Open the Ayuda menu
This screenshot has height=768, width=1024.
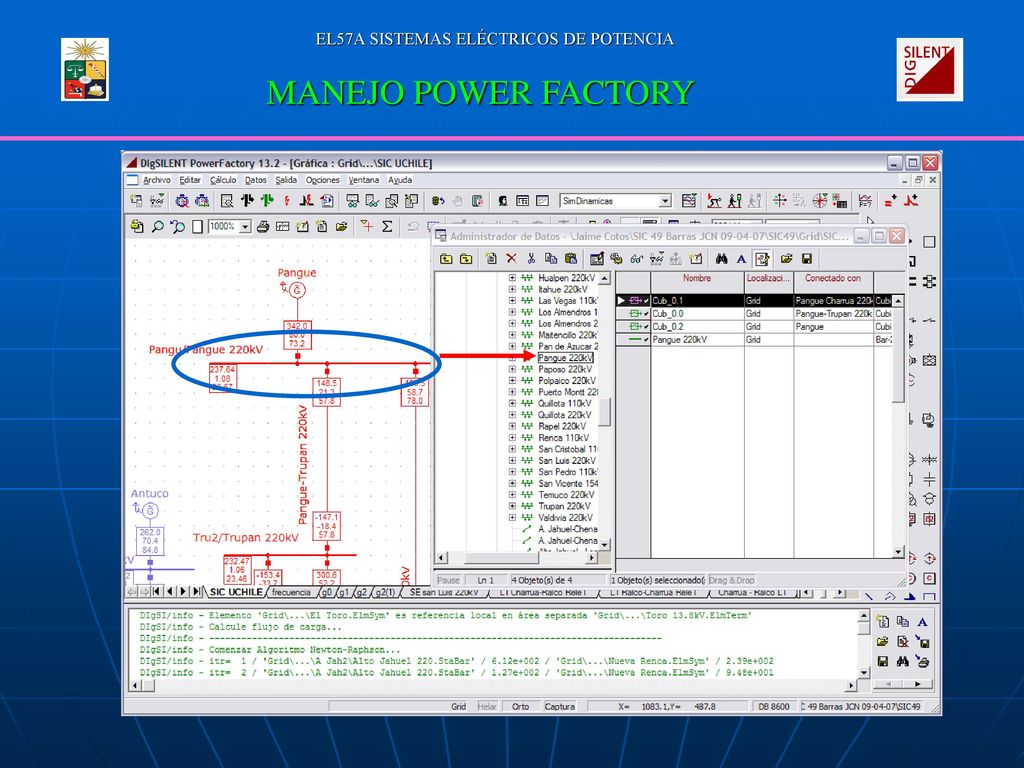point(400,180)
